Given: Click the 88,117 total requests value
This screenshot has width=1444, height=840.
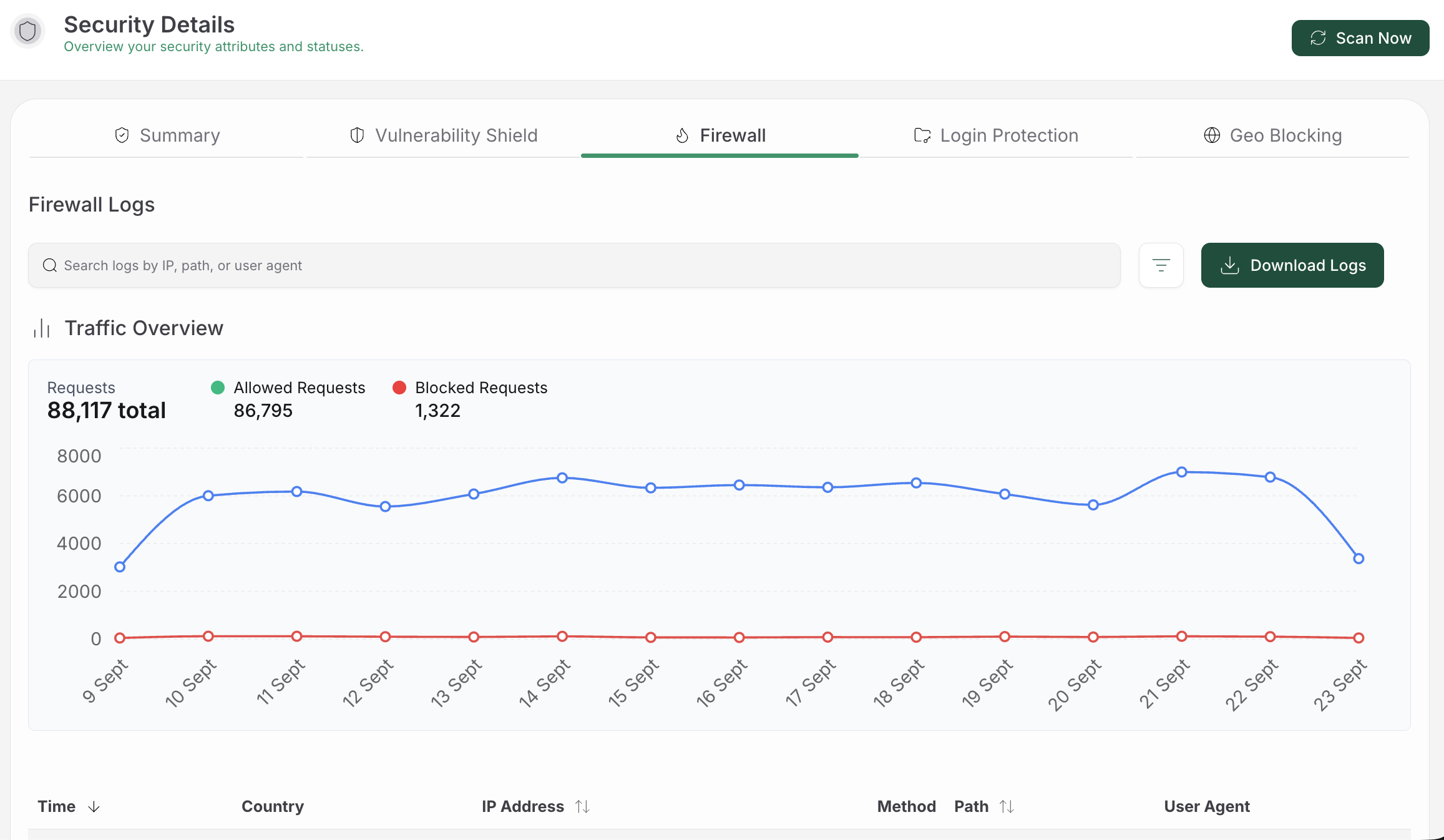Looking at the screenshot, I should coord(107,411).
